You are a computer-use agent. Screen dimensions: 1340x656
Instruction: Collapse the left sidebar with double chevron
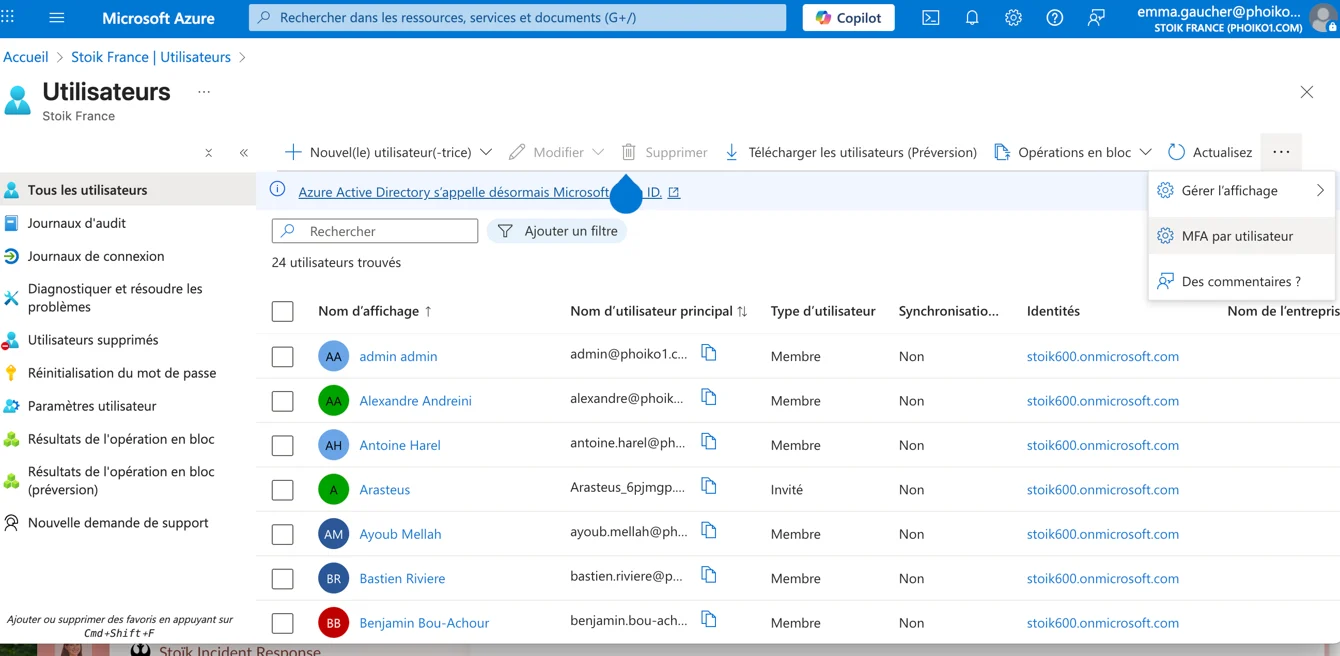(x=244, y=153)
